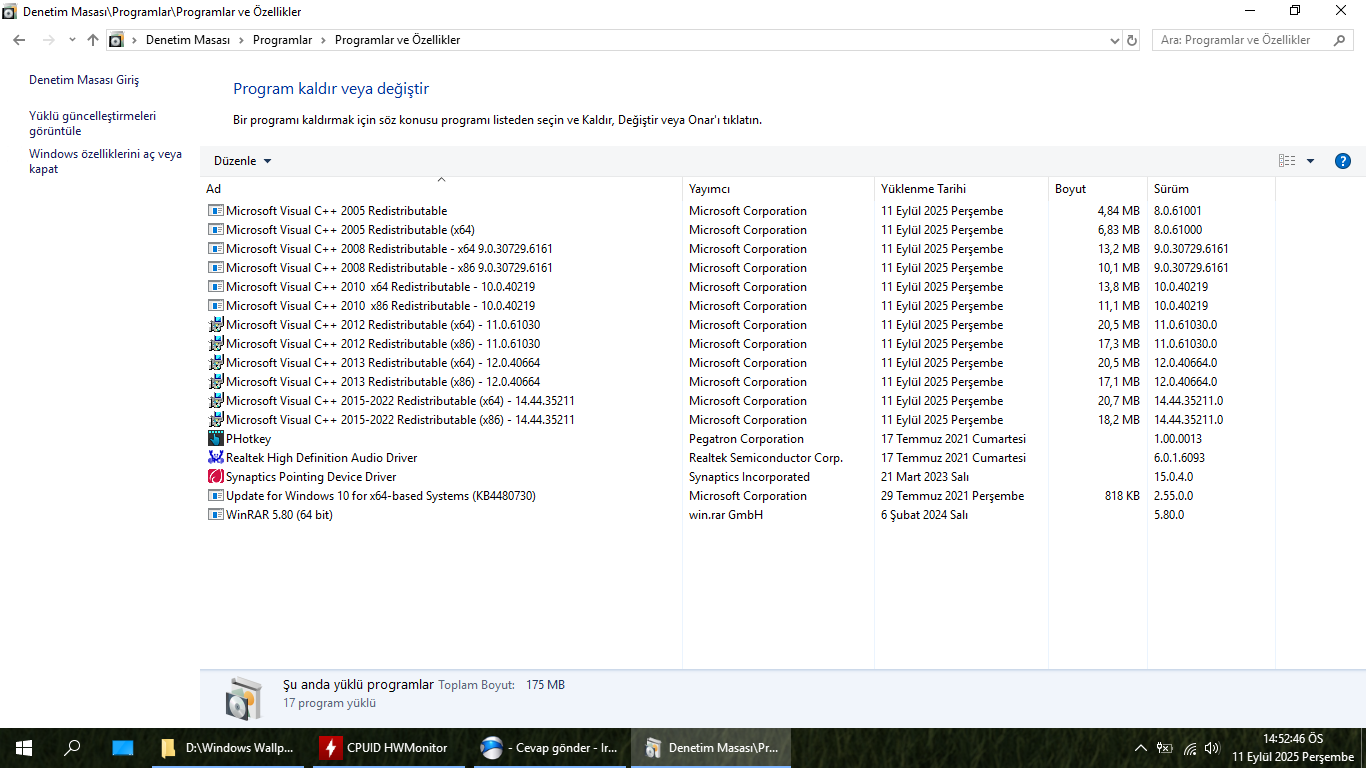Click the Windows Start button

pyautogui.click(x=23, y=748)
